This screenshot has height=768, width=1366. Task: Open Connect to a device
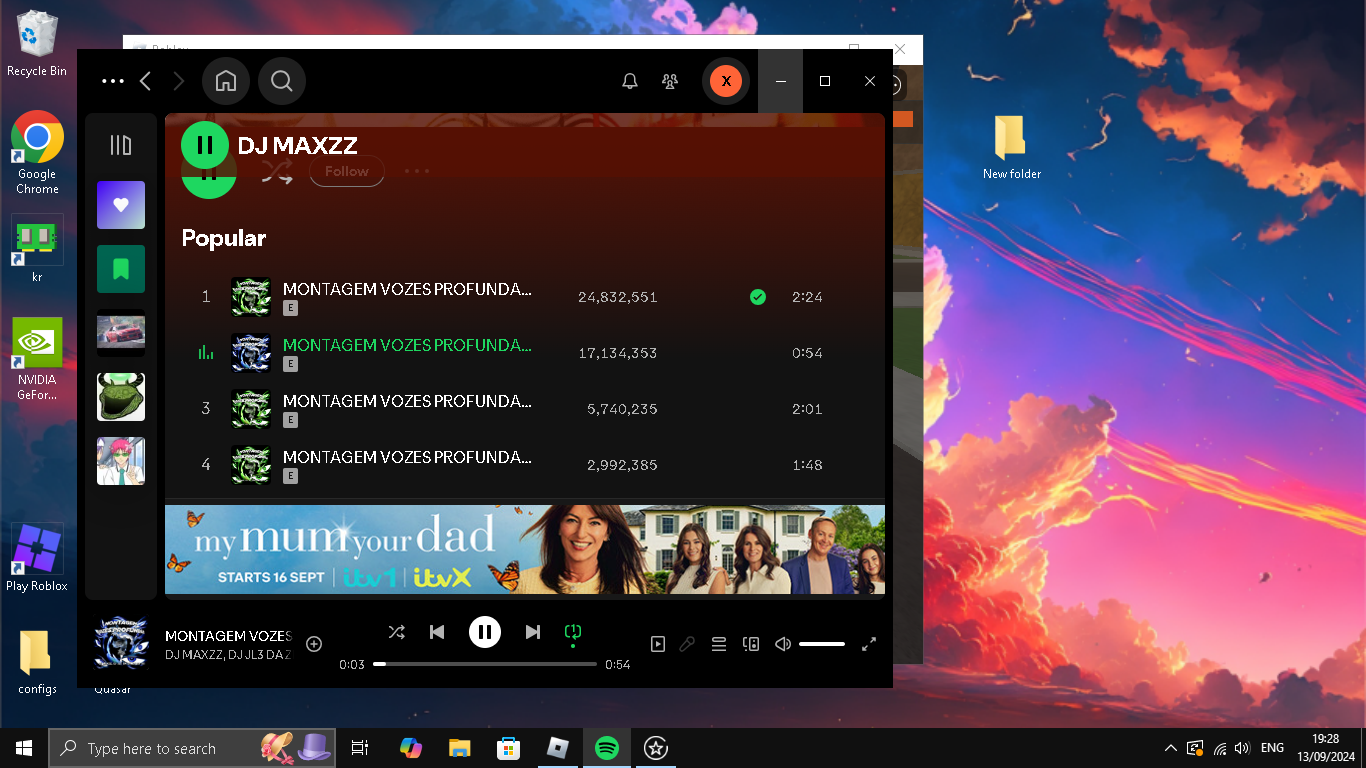(x=751, y=644)
